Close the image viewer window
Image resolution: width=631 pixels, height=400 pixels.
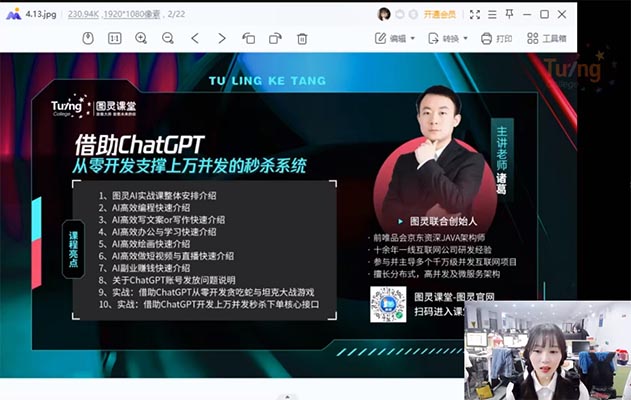pos(562,14)
